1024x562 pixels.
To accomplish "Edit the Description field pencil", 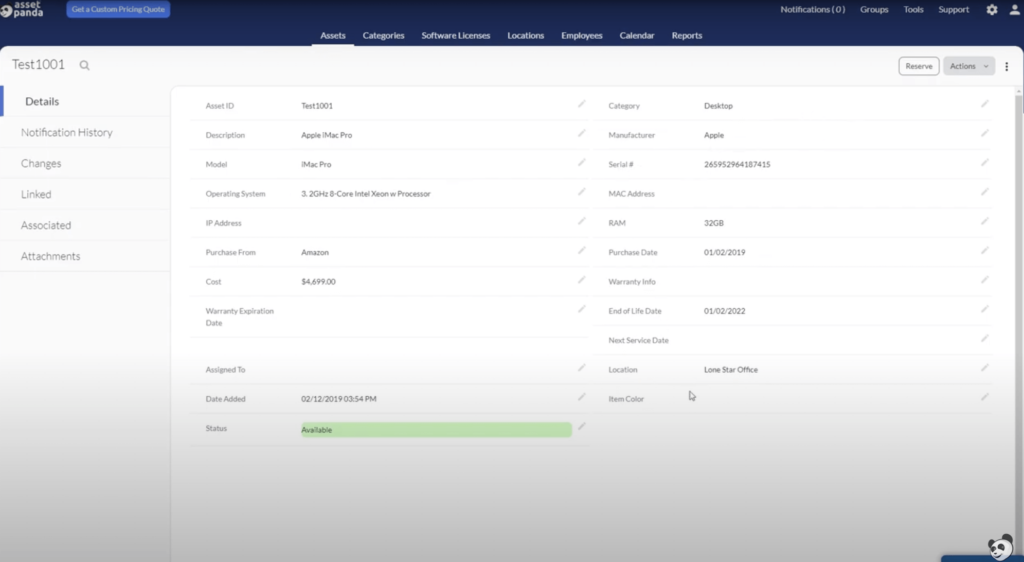I will click(581, 133).
